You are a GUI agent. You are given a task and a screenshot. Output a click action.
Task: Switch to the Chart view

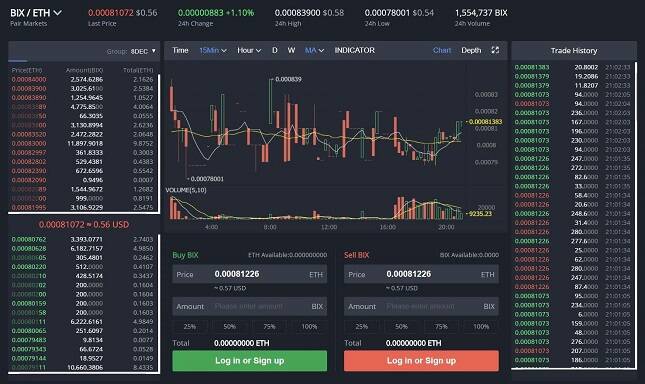pos(442,50)
